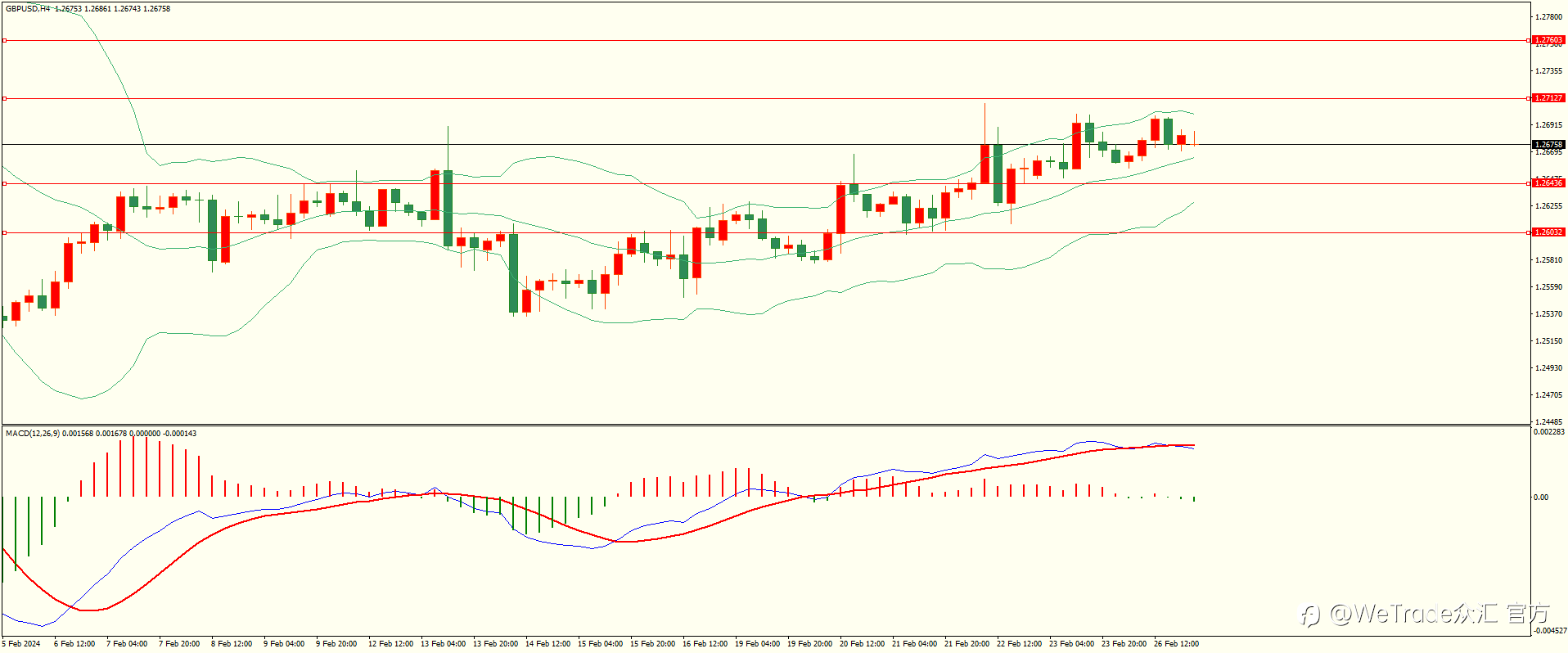Click the 20 Feb 12:00 time axis label
The image size is (1568, 653).
862,644
